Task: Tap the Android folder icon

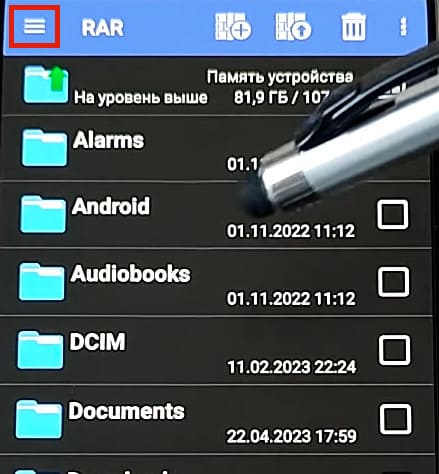Action: tap(43, 214)
